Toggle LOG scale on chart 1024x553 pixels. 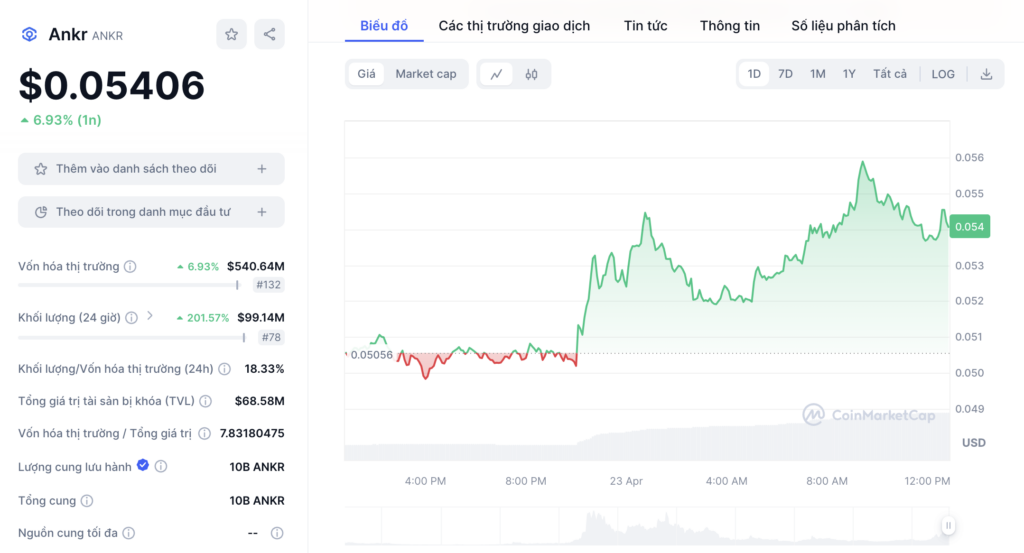coord(943,74)
